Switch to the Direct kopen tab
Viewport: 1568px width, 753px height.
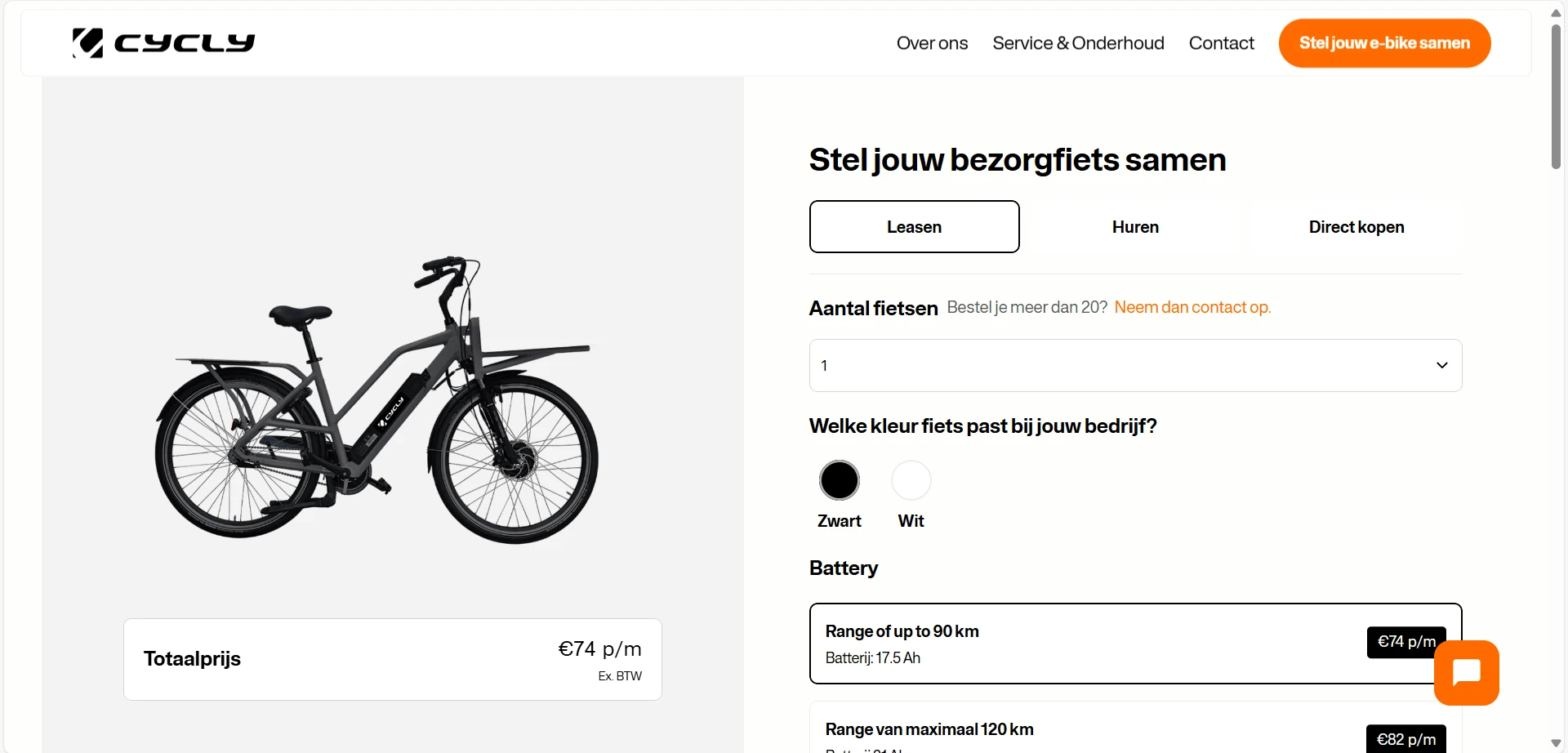(1356, 227)
